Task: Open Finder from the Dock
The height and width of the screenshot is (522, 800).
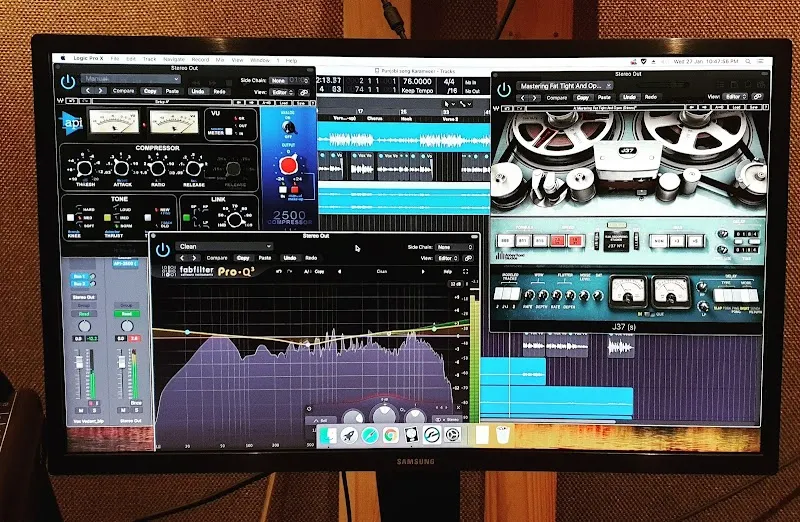Action: (x=329, y=435)
